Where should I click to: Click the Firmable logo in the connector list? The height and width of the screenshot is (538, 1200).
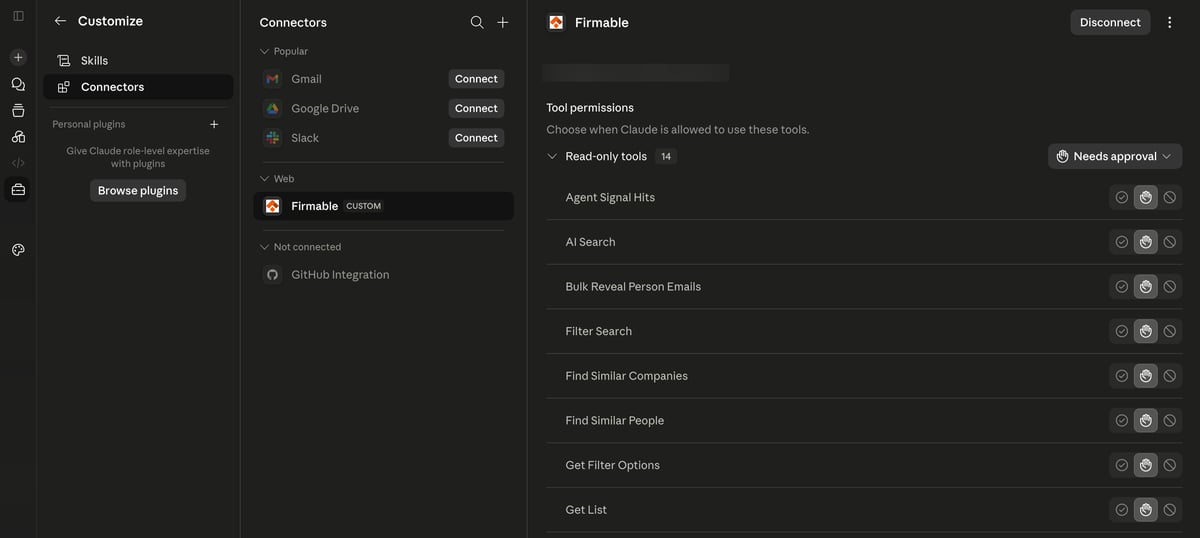(x=272, y=206)
